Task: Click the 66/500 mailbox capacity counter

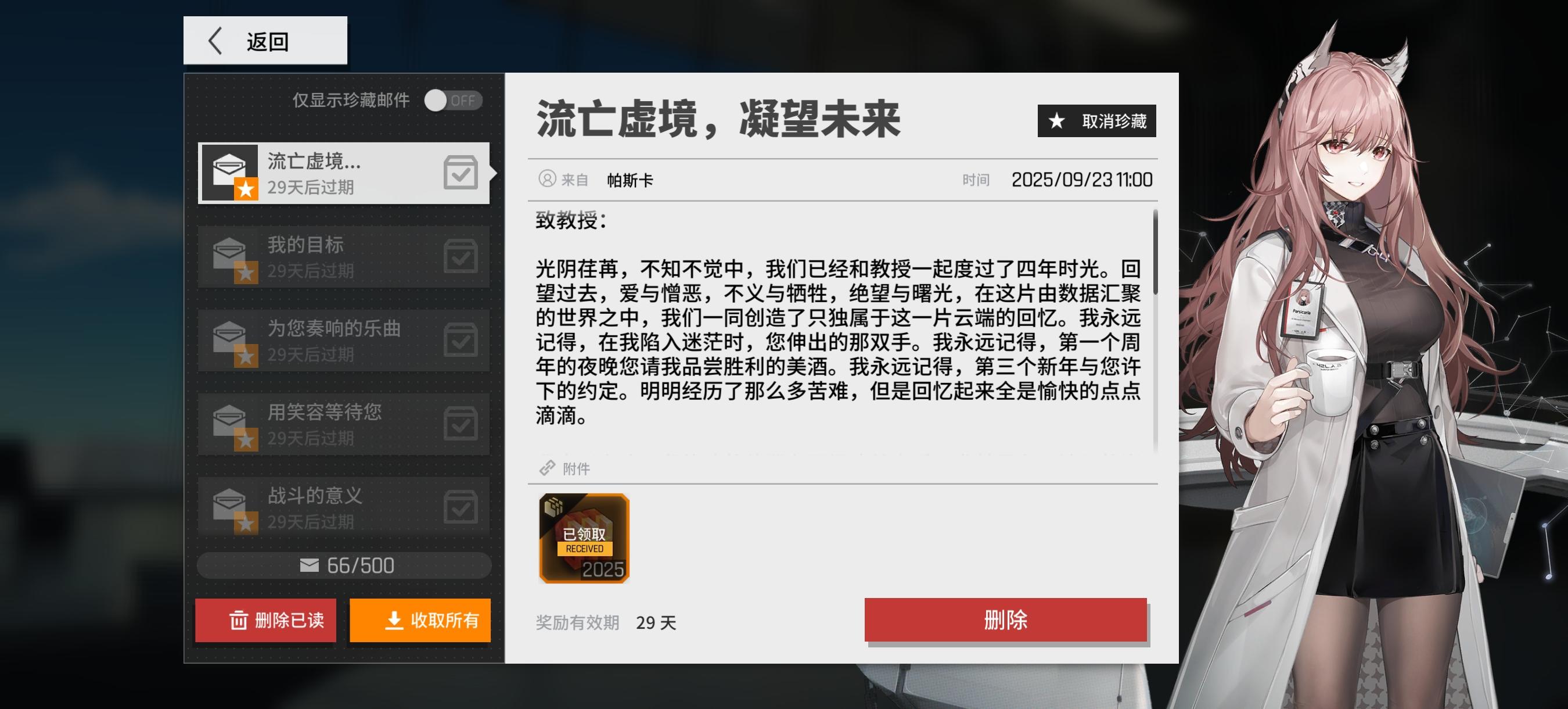Action: 344,565
